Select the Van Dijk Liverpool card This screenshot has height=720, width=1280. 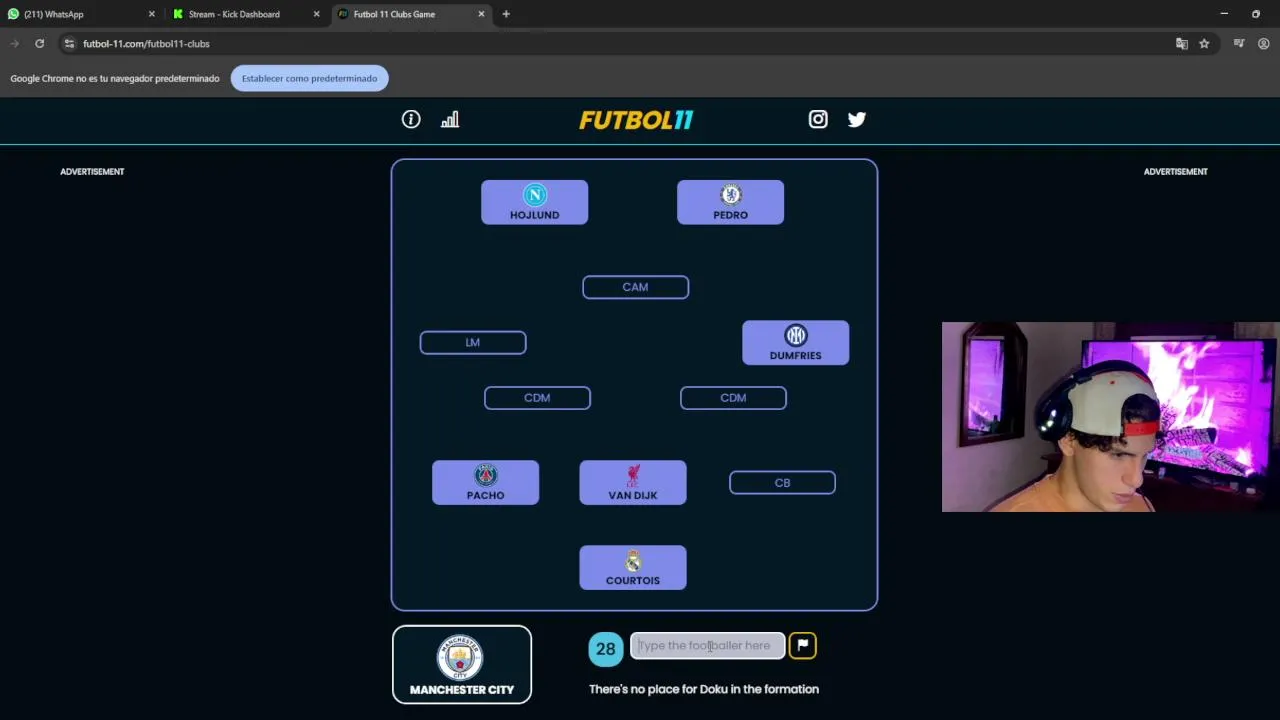point(632,483)
